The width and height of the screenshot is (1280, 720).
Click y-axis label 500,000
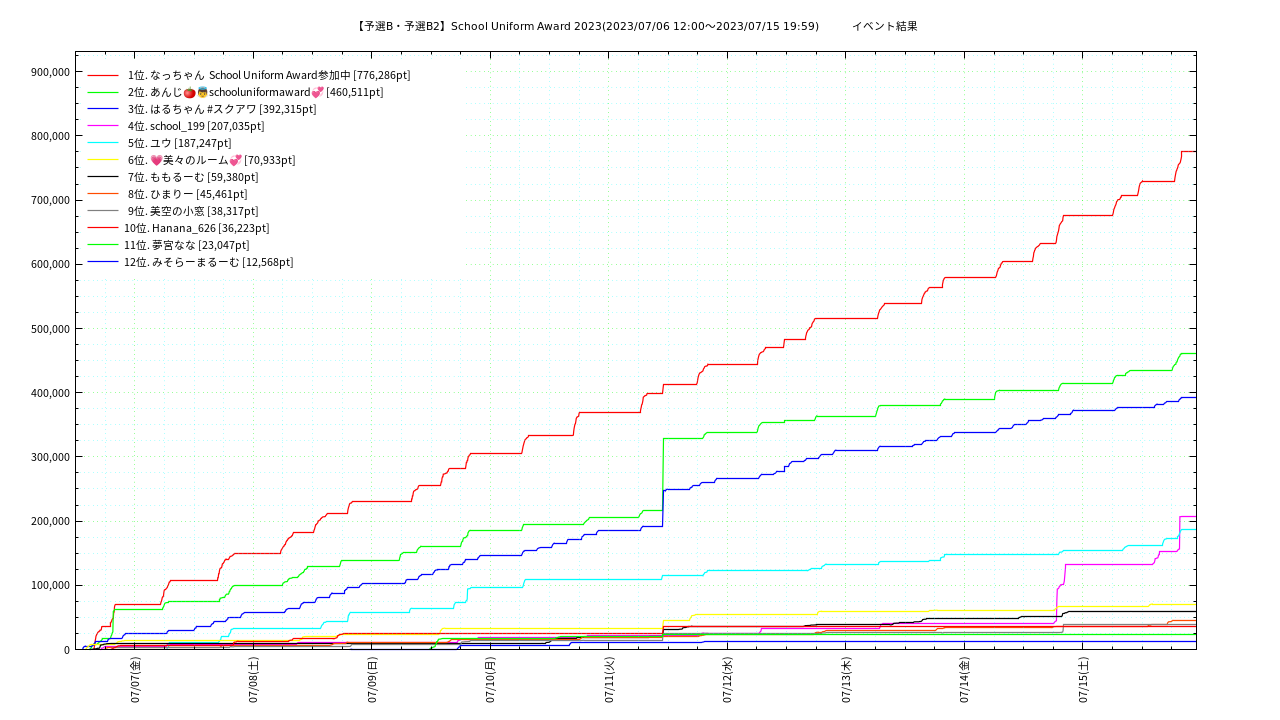click(50, 329)
